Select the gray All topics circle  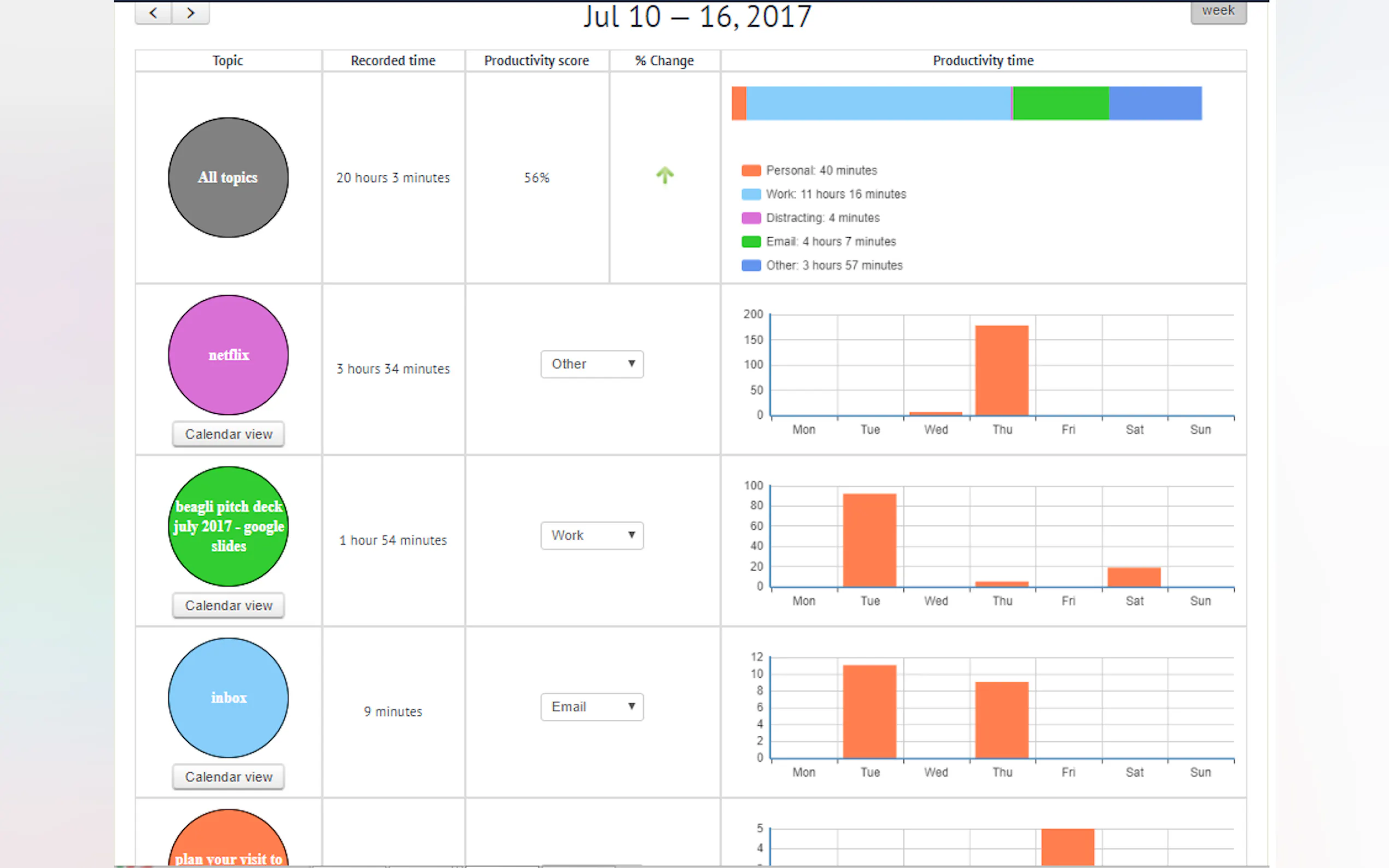[x=228, y=178]
